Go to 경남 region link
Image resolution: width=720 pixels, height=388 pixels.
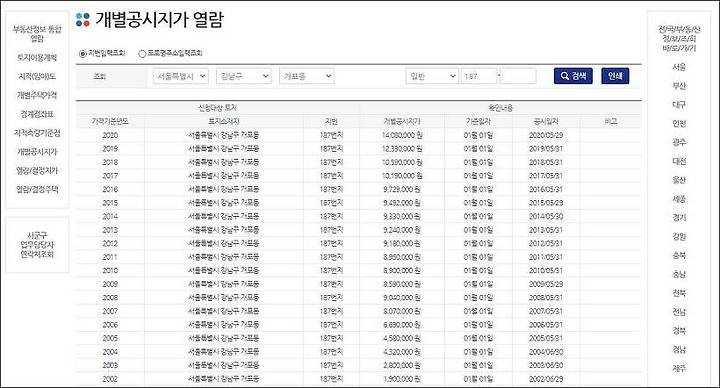[x=679, y=349]
